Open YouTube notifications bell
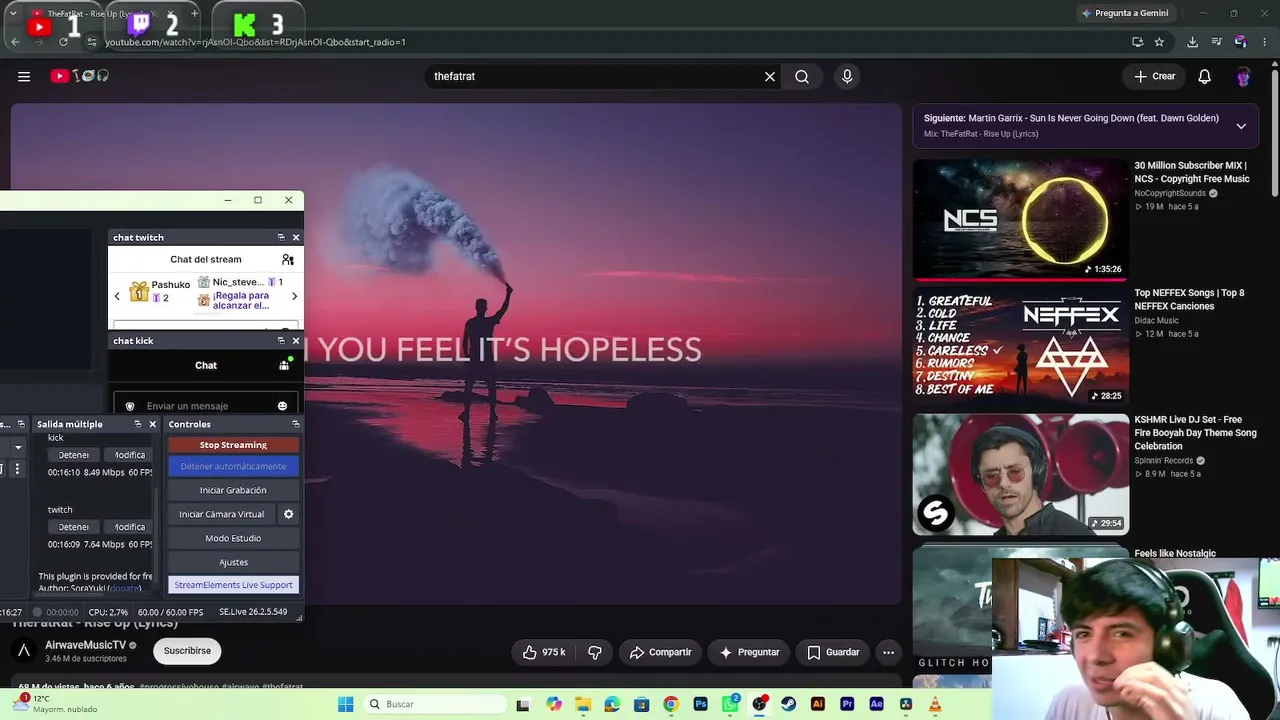The height and width of the screenshot is (720, 1280). pos(1205,76)
